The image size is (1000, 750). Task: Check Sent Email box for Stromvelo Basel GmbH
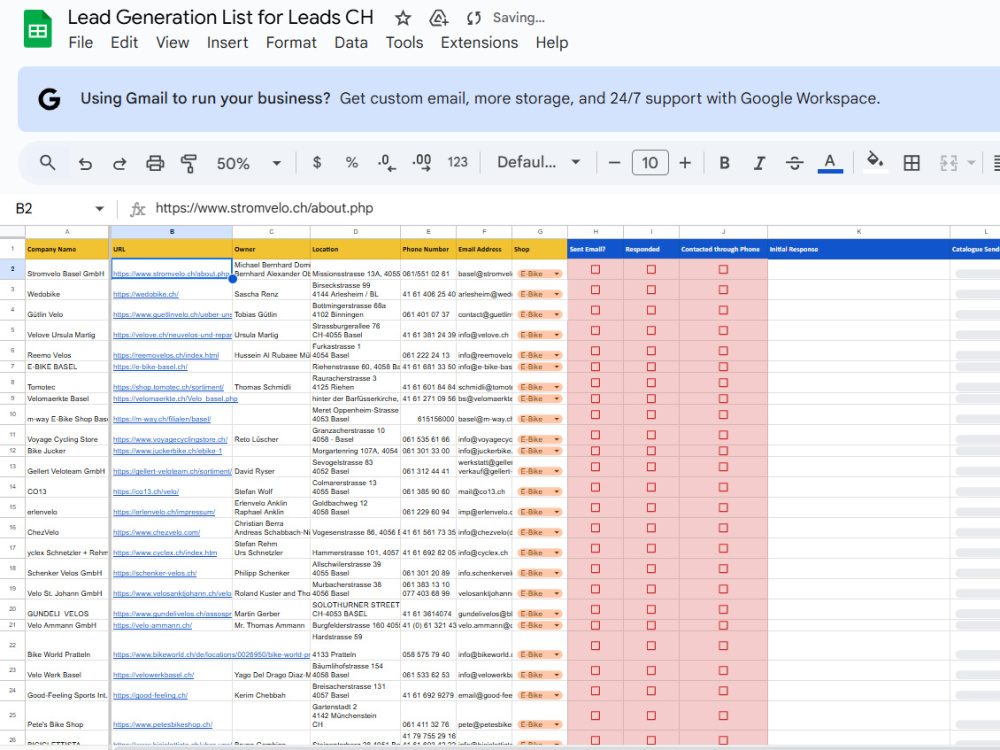595,269
